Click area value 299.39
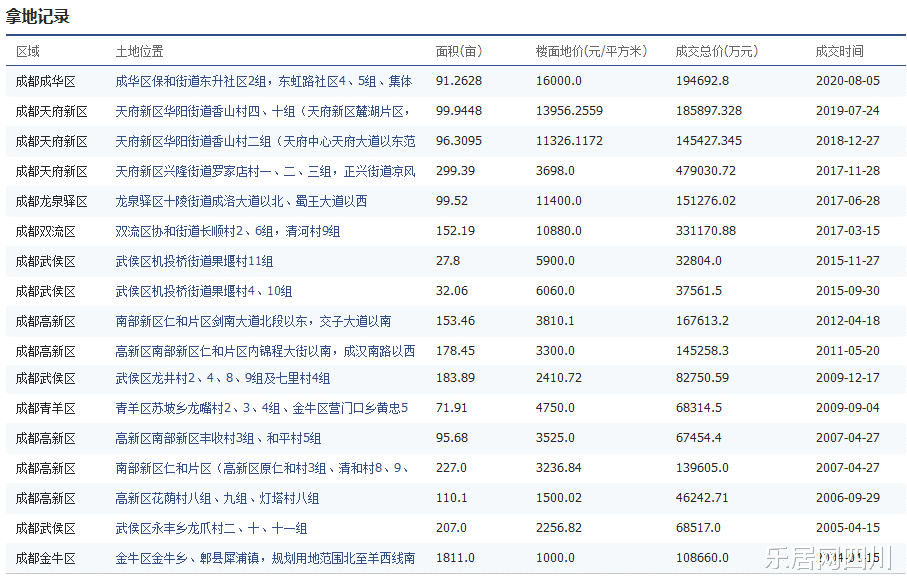 coord(455,171)
